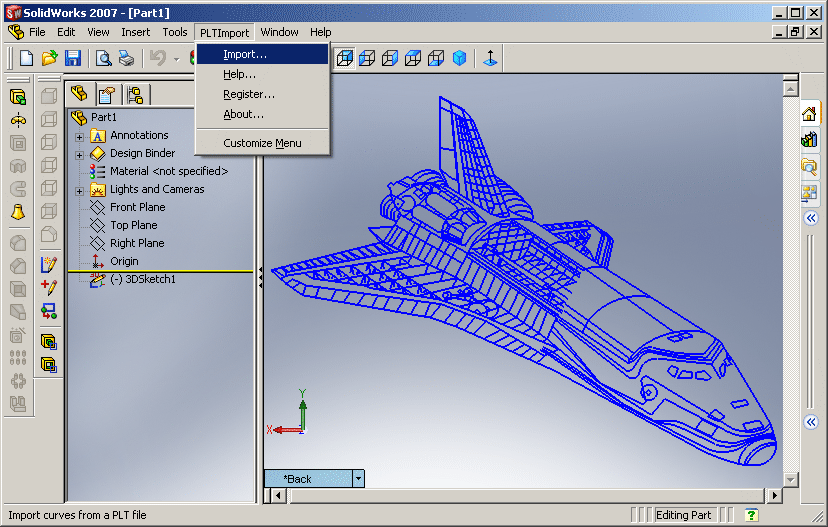
Task: Open the Print Preview tool
Action: (104, 59)
